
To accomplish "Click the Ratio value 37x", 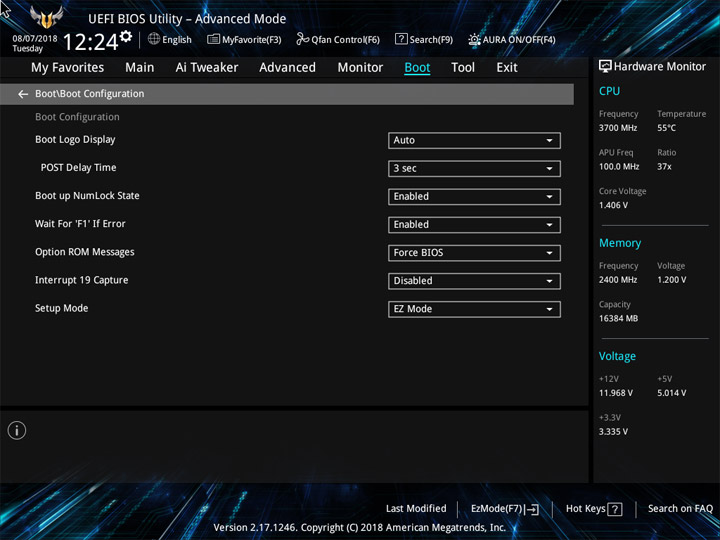I will pyautogui.click(x=664, y=167).
